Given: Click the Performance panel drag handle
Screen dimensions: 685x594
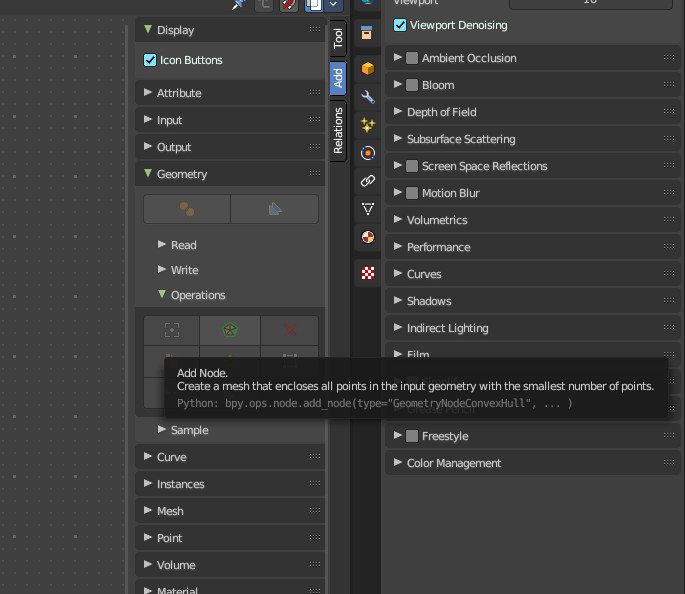Looking at the screenshot, I should coord(668,247).
